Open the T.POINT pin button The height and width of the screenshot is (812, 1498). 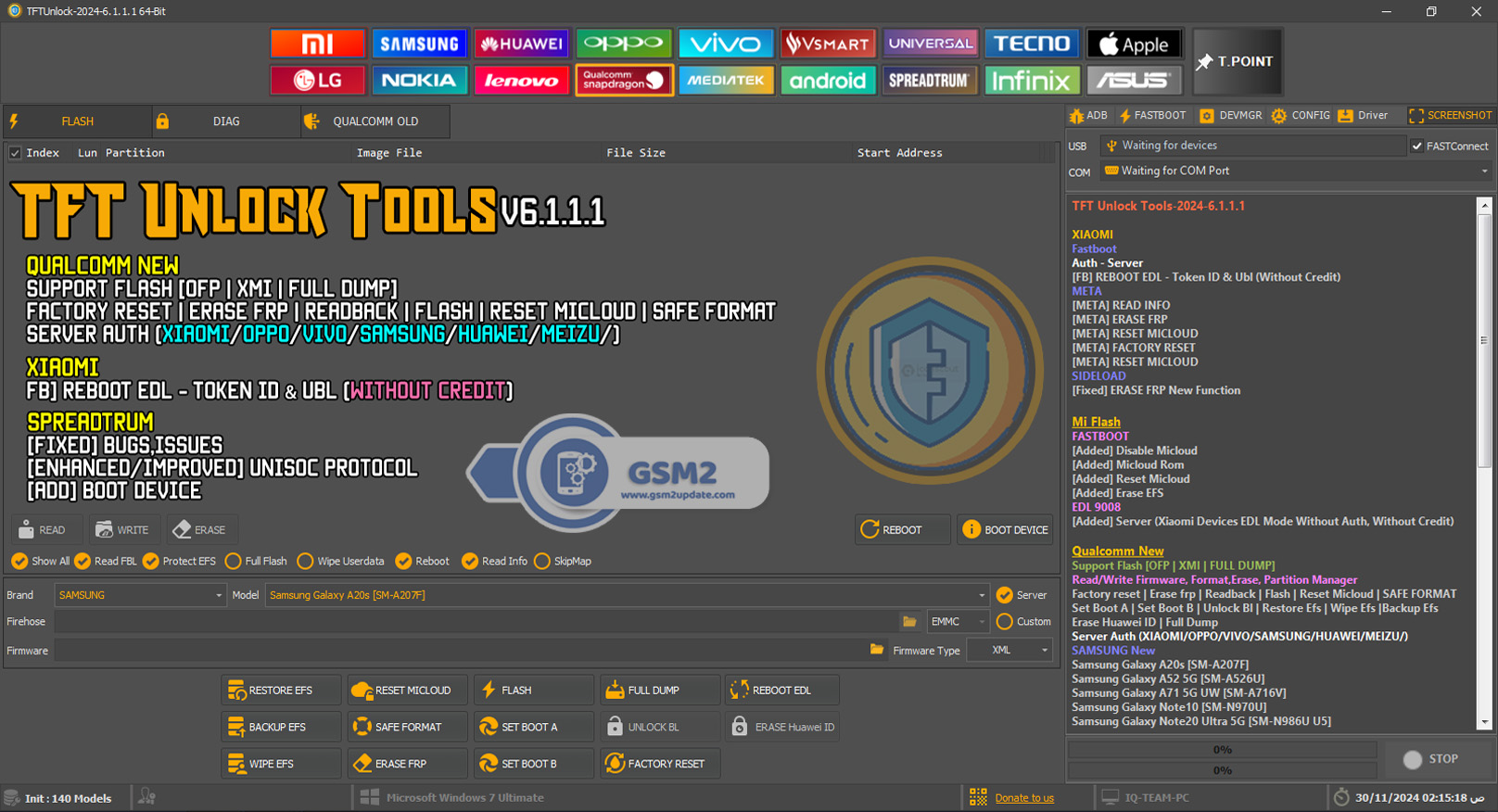tap(1238, 62)
